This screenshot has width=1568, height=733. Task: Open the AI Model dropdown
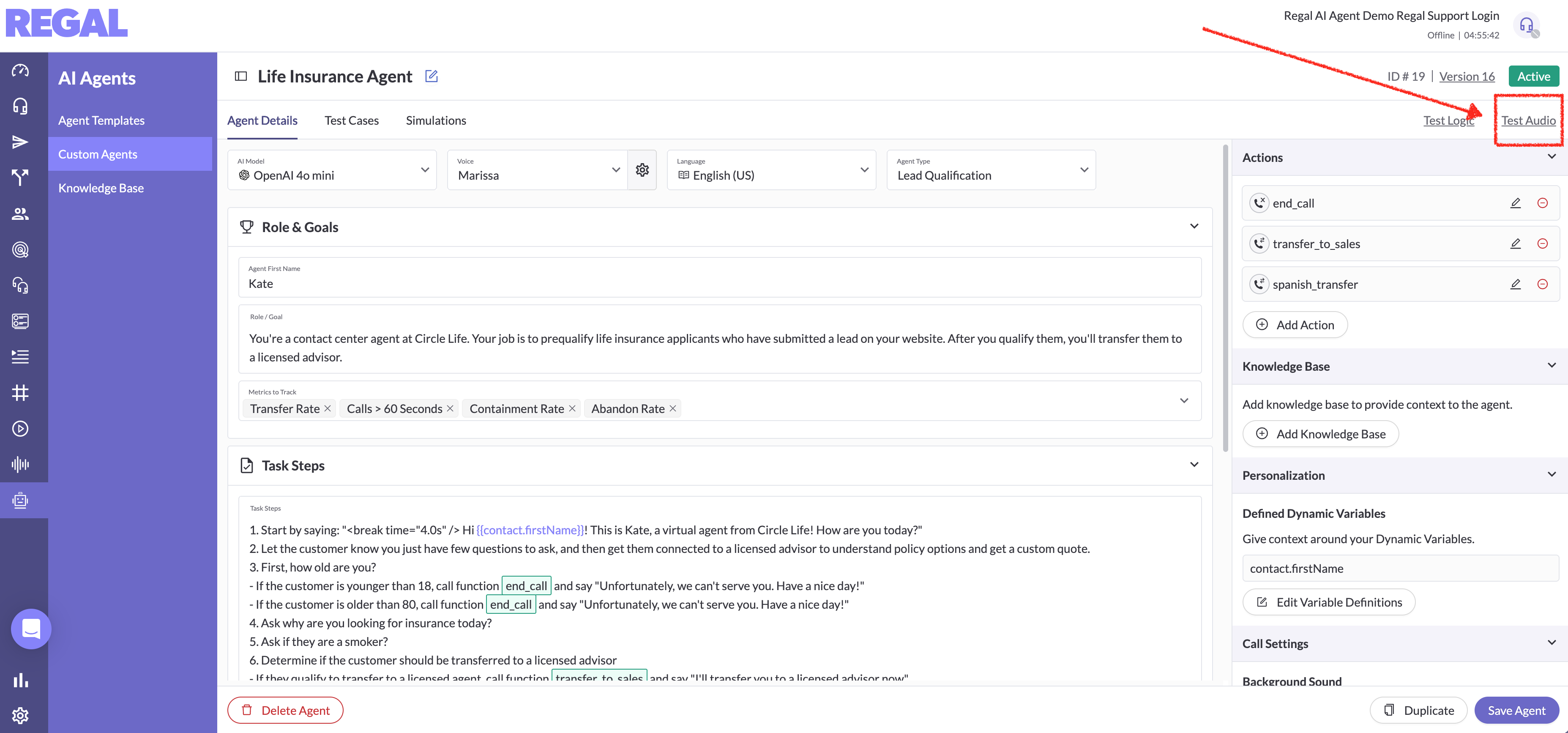point(332,170)
